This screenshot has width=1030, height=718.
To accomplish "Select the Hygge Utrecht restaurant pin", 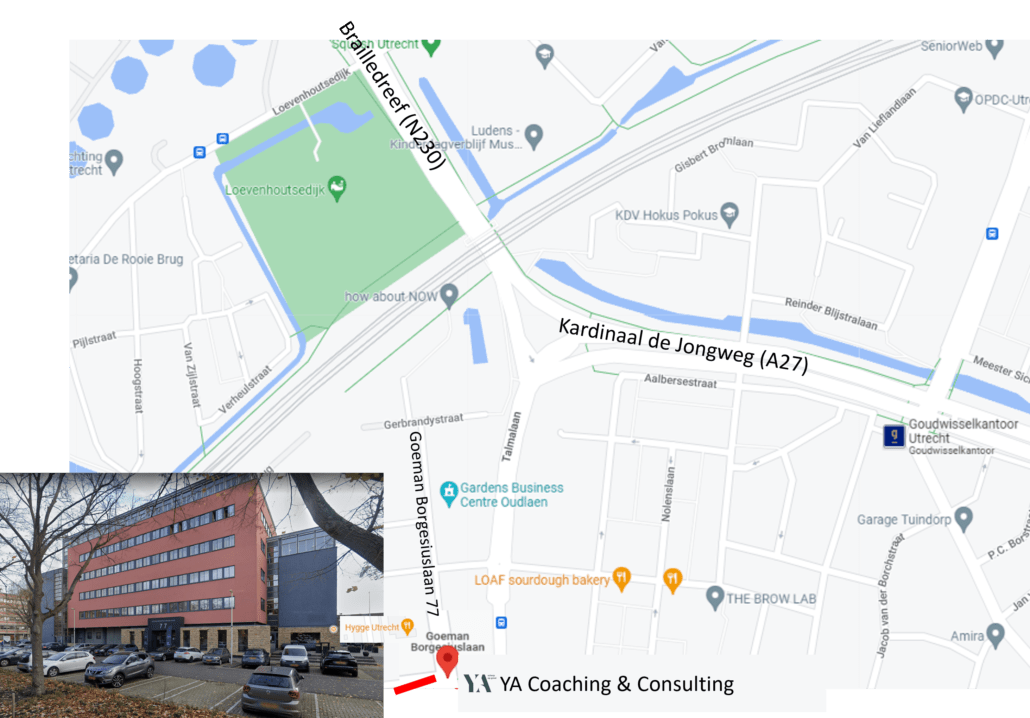I will (x=407, y=627).
